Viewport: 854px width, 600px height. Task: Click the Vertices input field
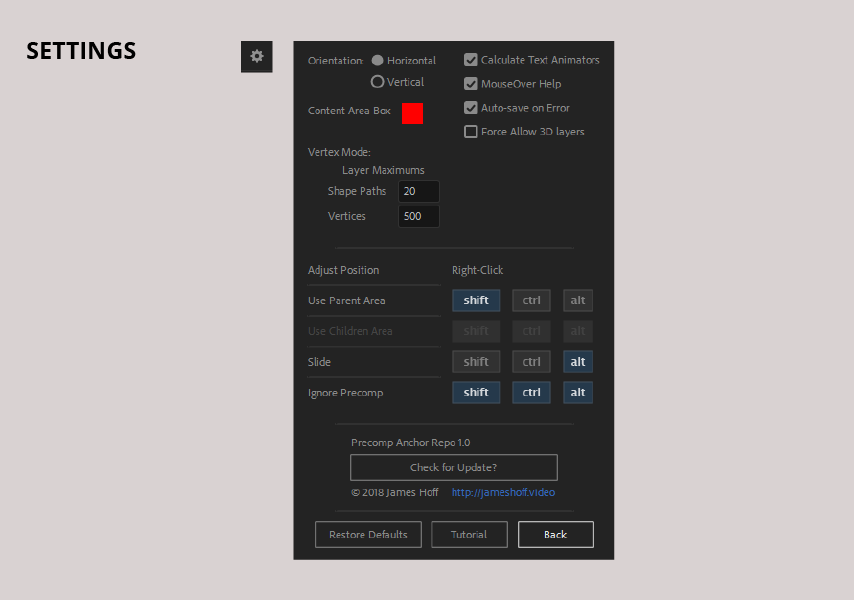pyautogui.click(x=418, y=215)
